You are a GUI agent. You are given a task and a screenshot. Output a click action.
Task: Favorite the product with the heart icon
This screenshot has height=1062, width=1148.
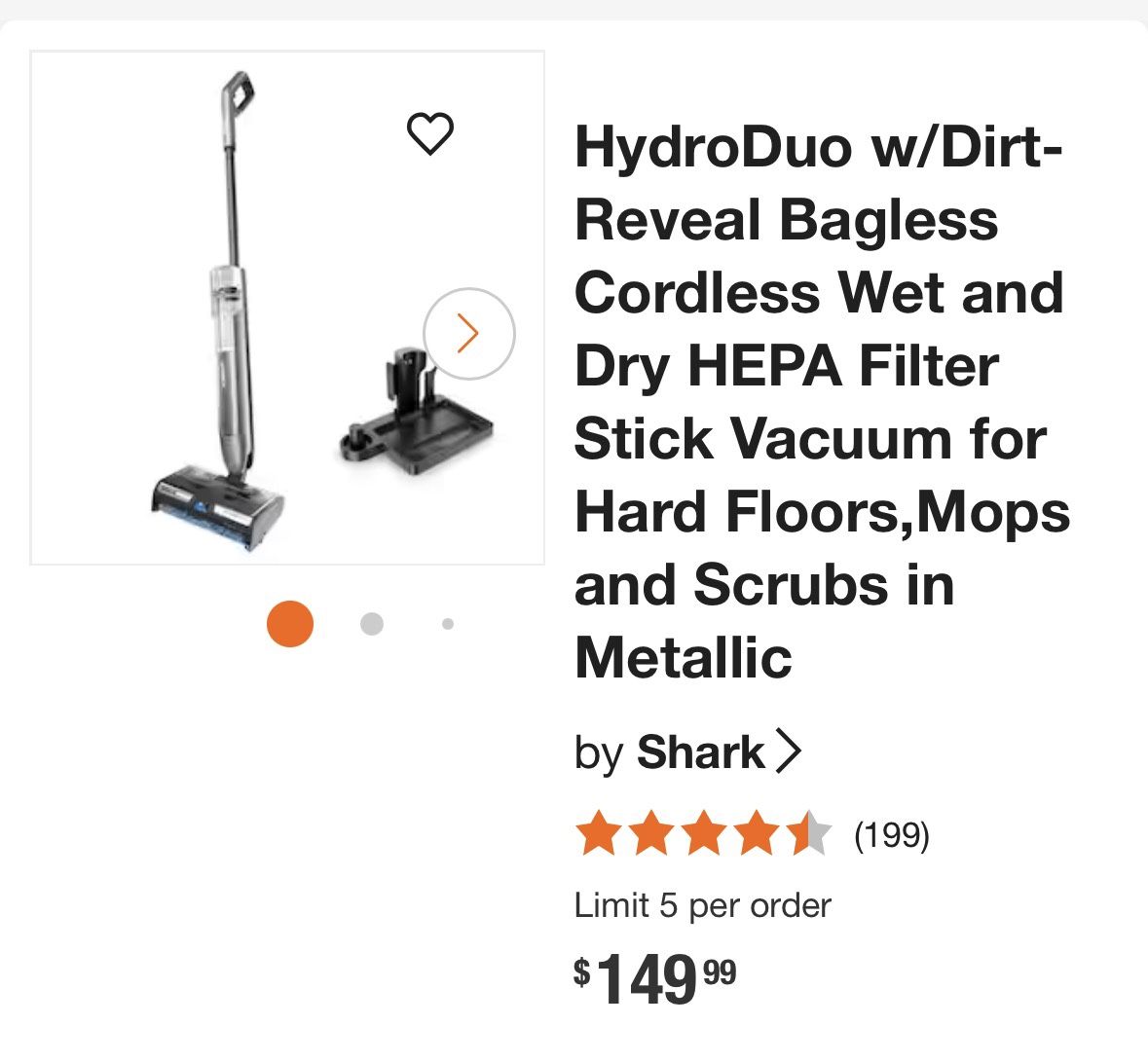pyautogui.click(x=429, y=133)
